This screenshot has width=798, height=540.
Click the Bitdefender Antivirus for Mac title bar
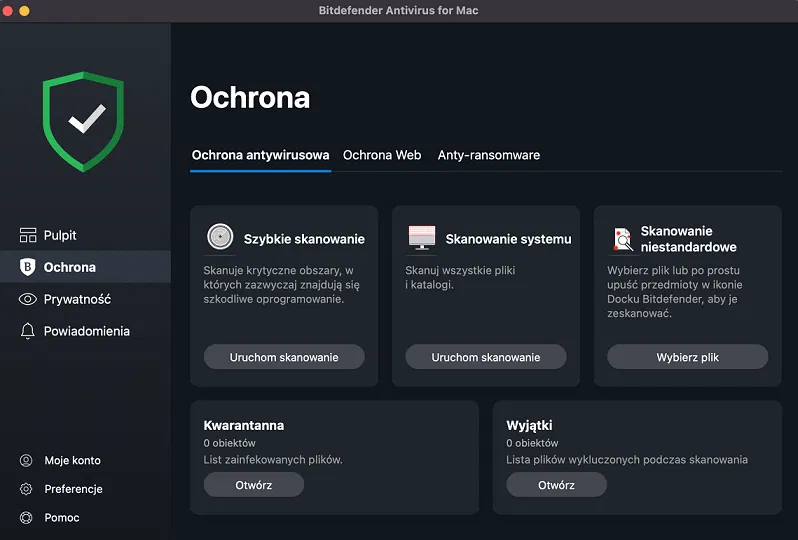pos(398,10)
